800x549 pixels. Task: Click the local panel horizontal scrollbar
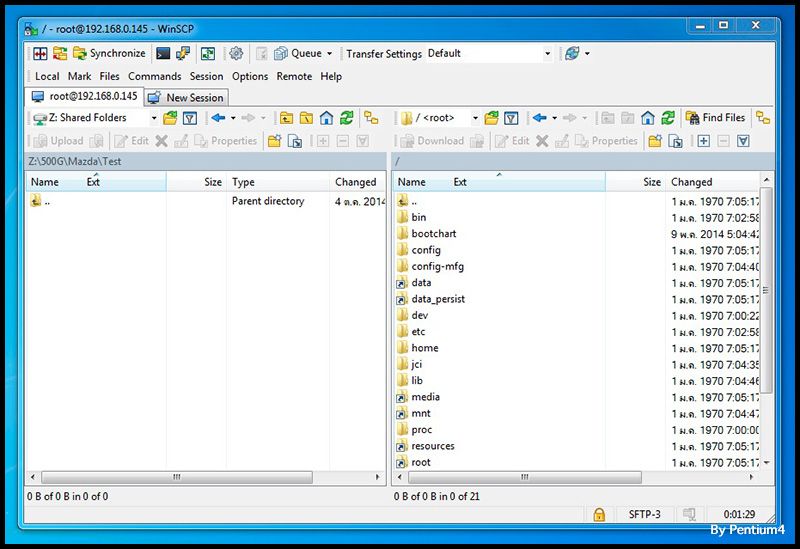coord(177,477)
